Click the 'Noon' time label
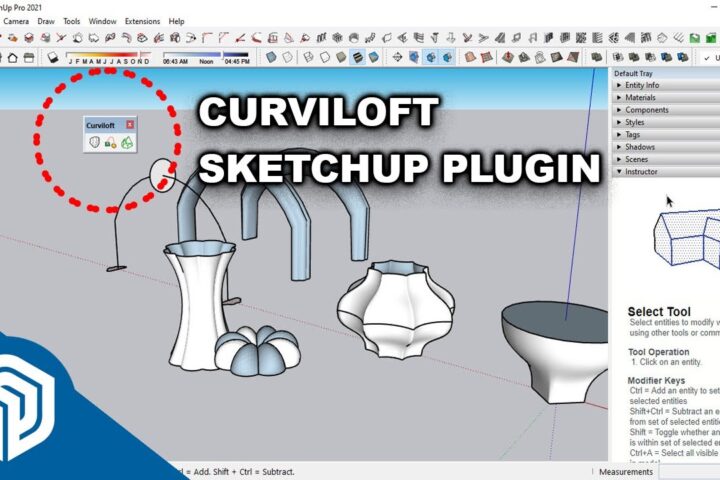The width and height of the screenshot is (720, 480). tap(206, 62)
